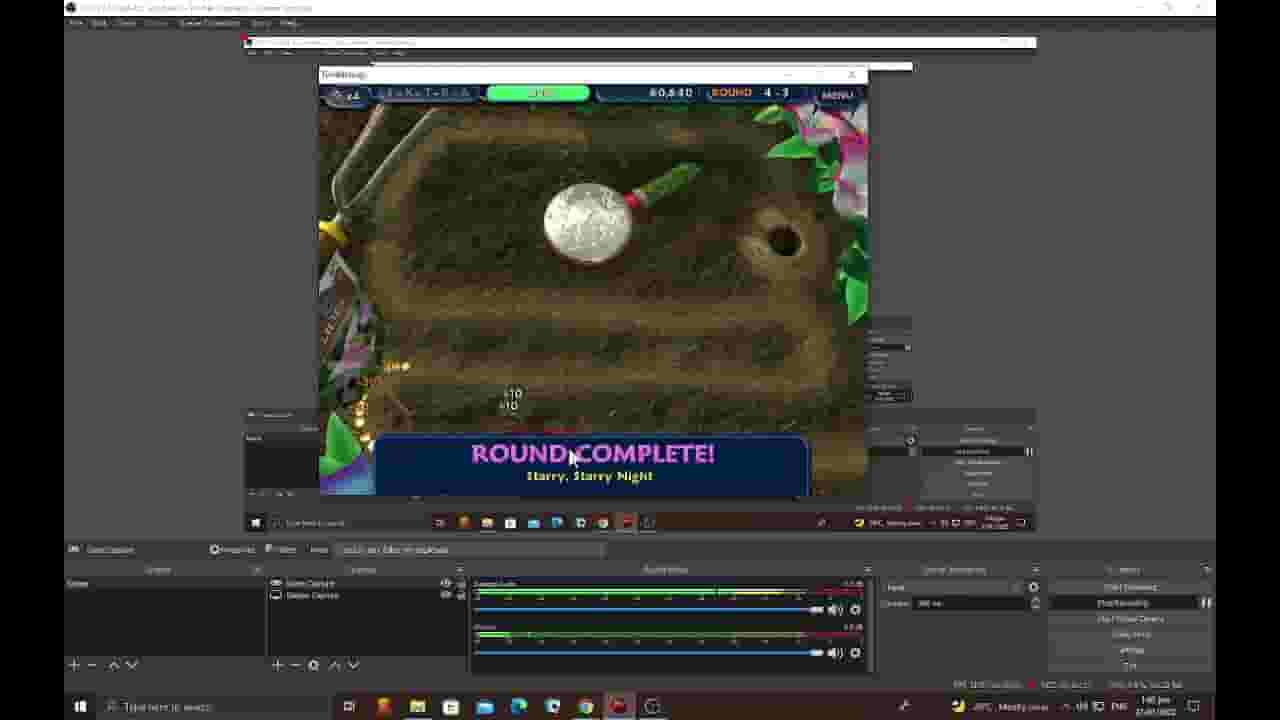Expand the system tray hidden icons chevron
The width and height of the screenshot is (1280, 720).
(1066, 706)
